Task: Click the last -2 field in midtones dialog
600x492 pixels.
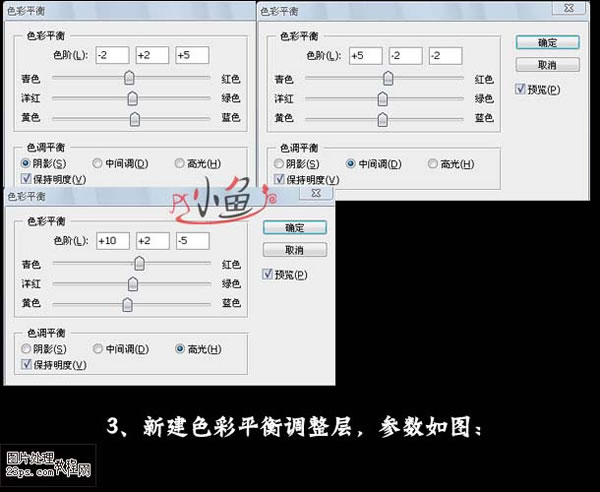Action: [445, 55]
